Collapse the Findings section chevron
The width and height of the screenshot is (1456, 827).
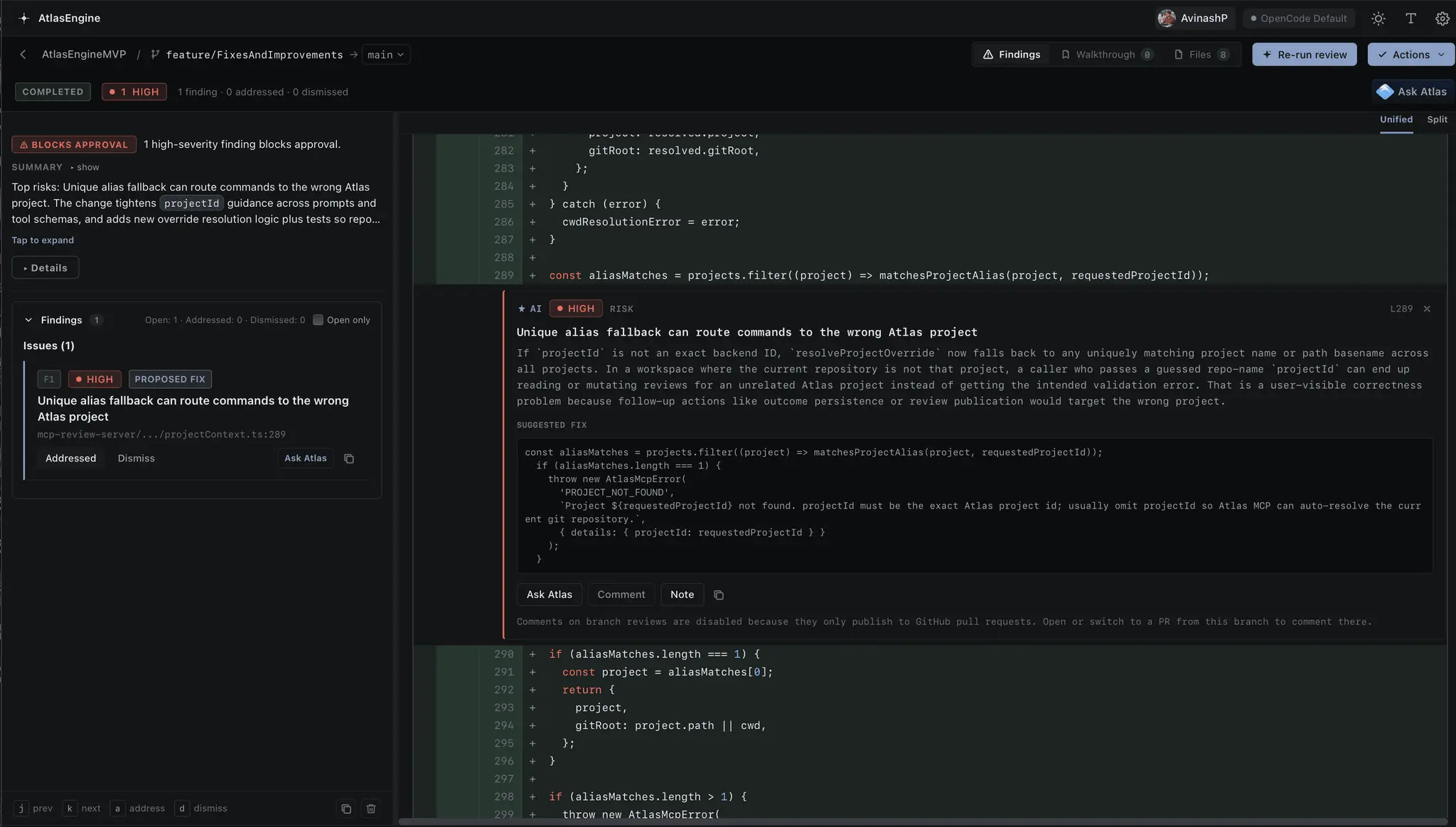click(28, 320)
